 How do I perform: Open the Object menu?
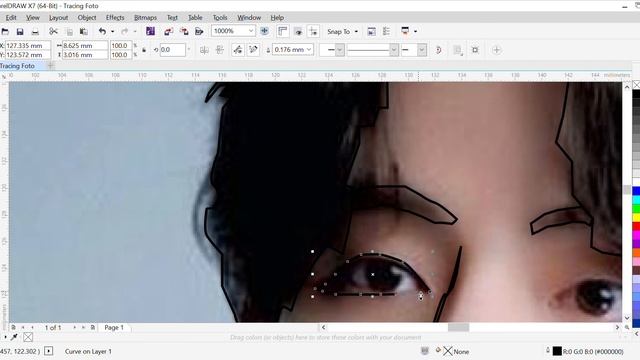(x=87, y=18)
